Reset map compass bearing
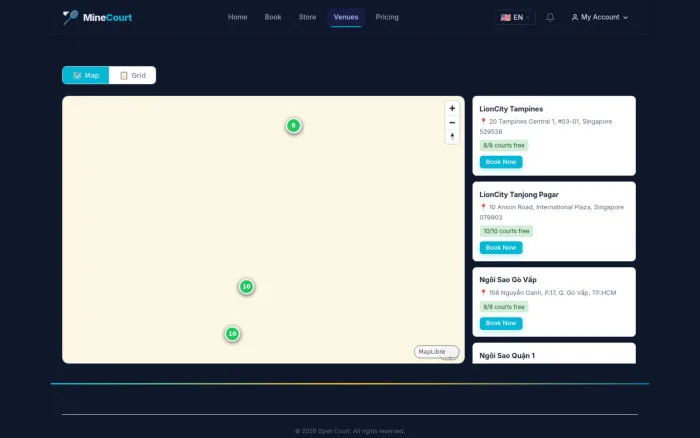 point(452,137)
